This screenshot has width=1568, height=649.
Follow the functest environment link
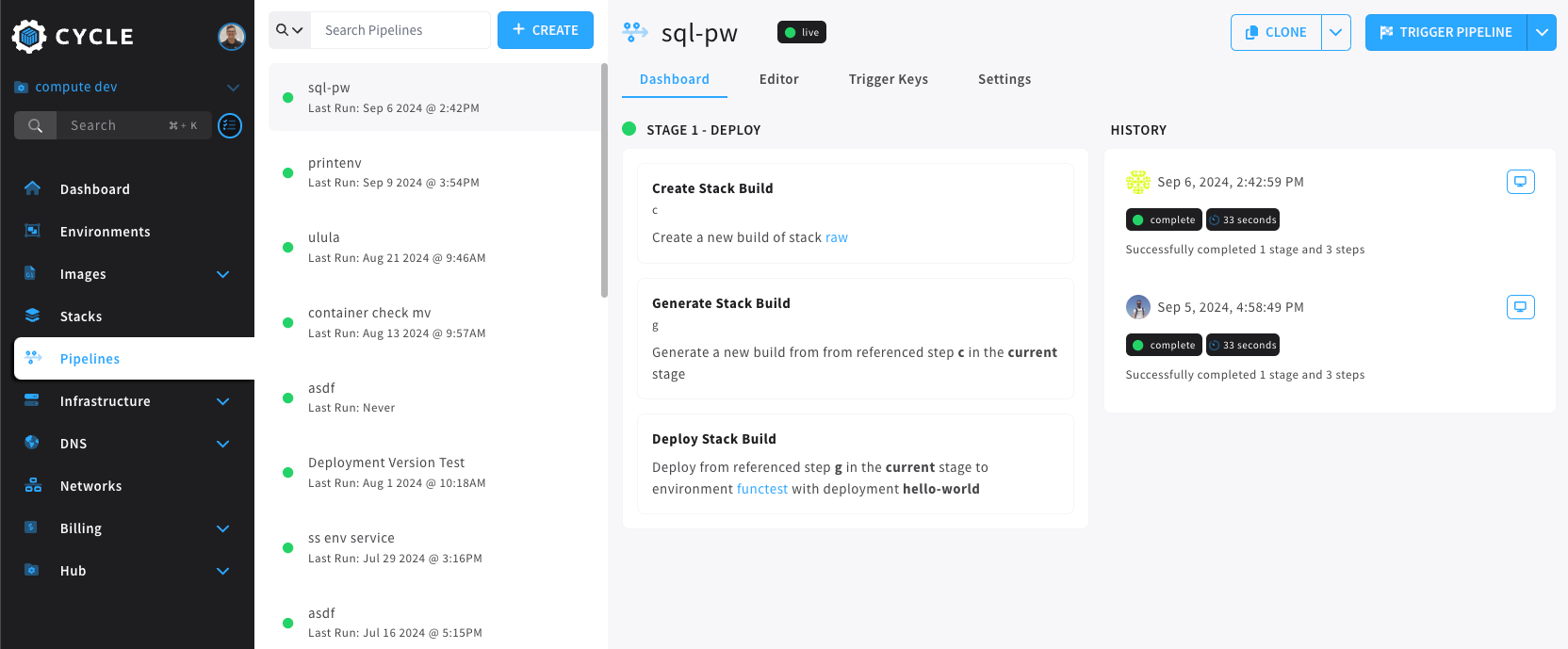tap(762, 489)
